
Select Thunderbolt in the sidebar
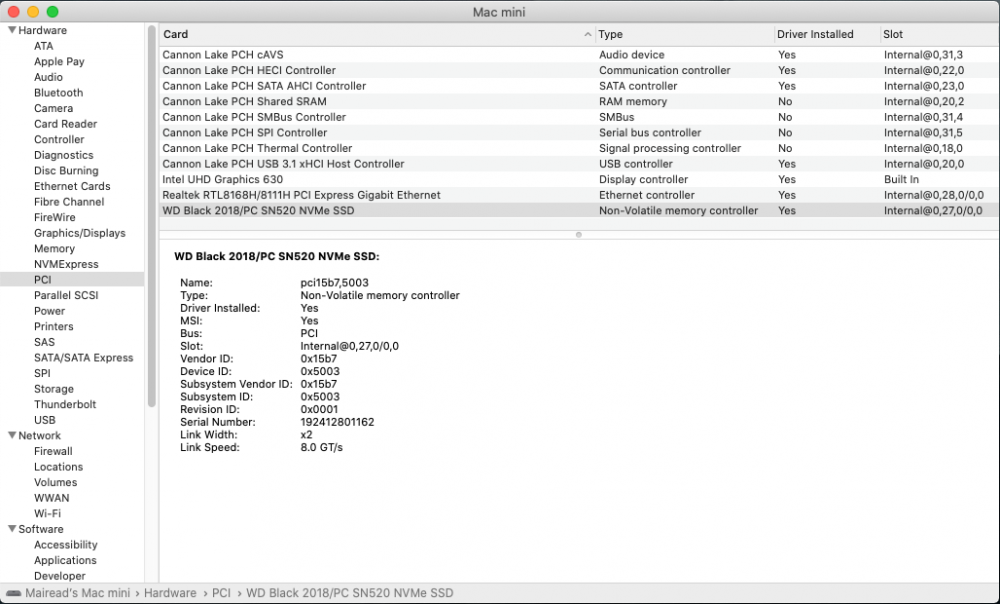65,404
